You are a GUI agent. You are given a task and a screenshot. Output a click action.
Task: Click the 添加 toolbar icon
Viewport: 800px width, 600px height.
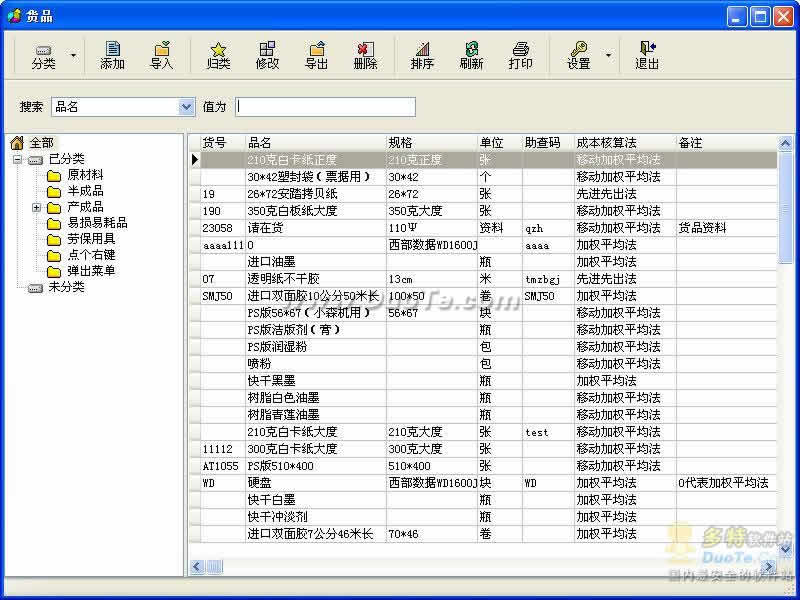coord(112,57)
